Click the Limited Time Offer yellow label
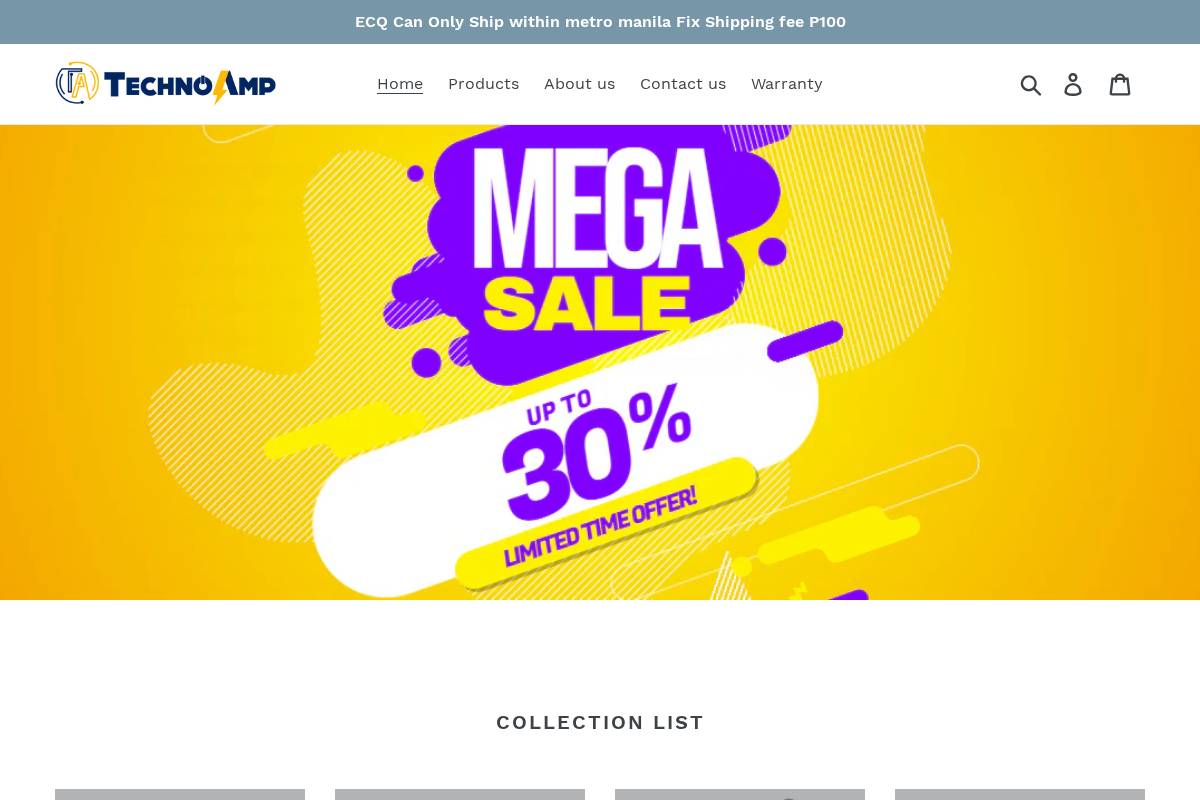This screenshot has width=1200, height=800. (x=604, y=525)
